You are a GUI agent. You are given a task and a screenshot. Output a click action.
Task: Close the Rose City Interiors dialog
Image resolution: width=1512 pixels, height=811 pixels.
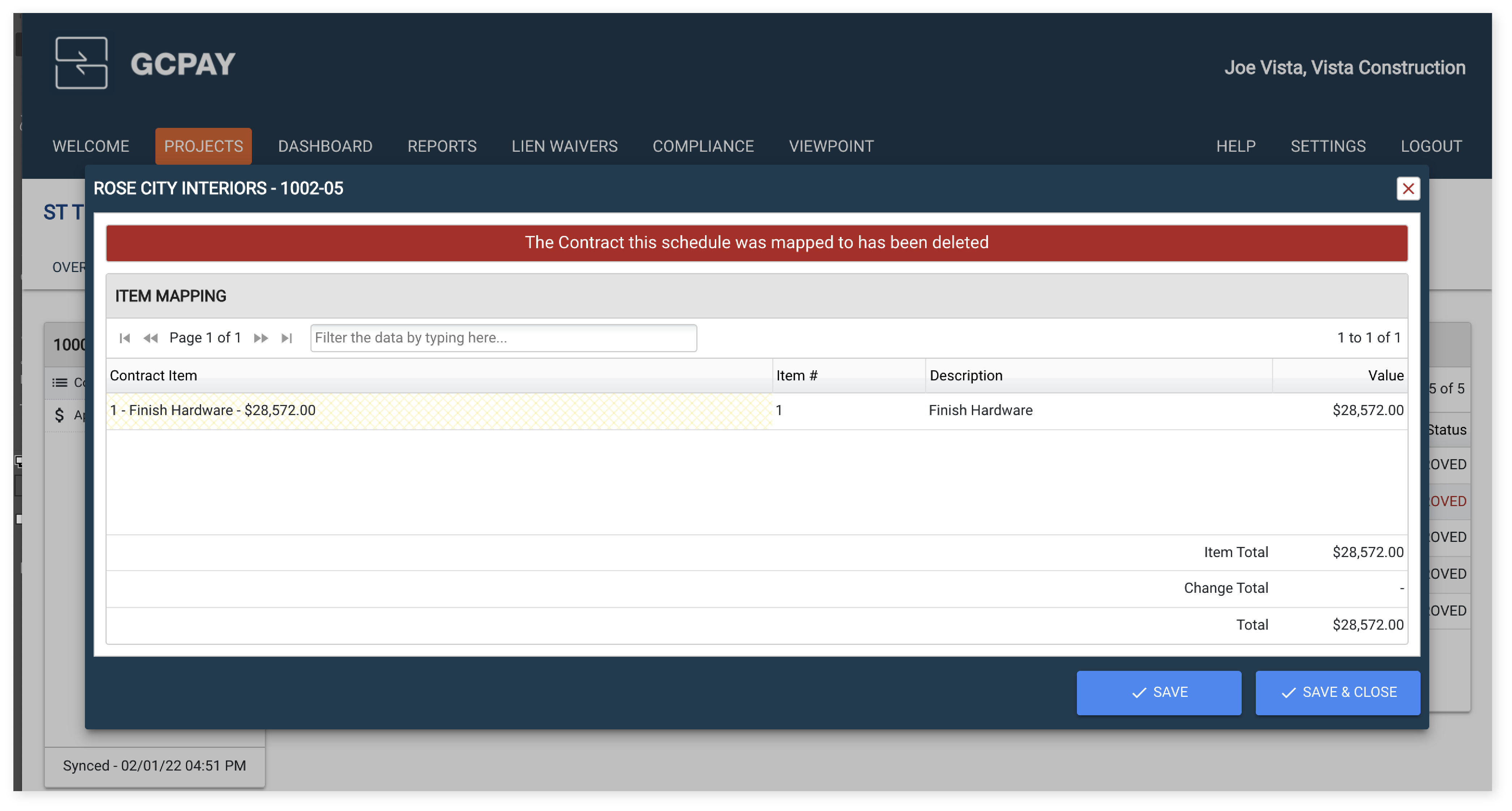pyautogui.click(x=1408, y=188)
